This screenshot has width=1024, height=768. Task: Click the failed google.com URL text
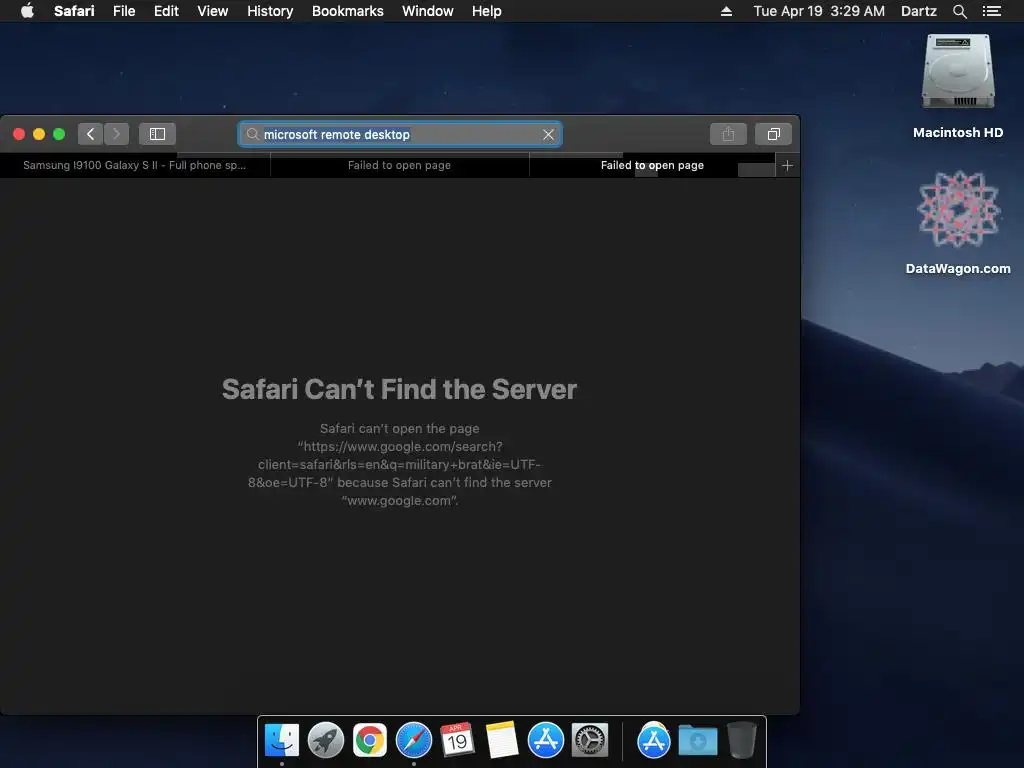tap(399, 464)
